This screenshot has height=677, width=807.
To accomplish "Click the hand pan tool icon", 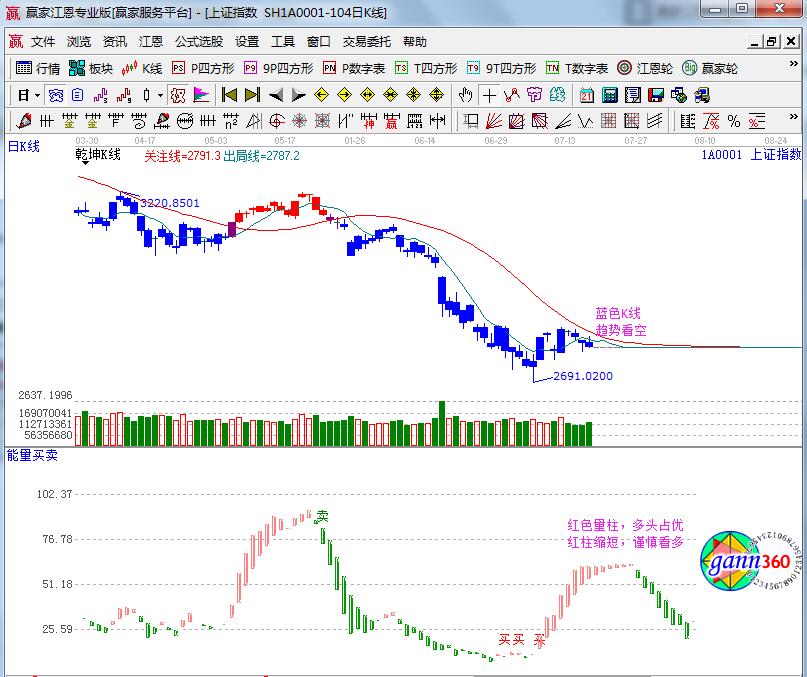I will (x=465, y=95).
